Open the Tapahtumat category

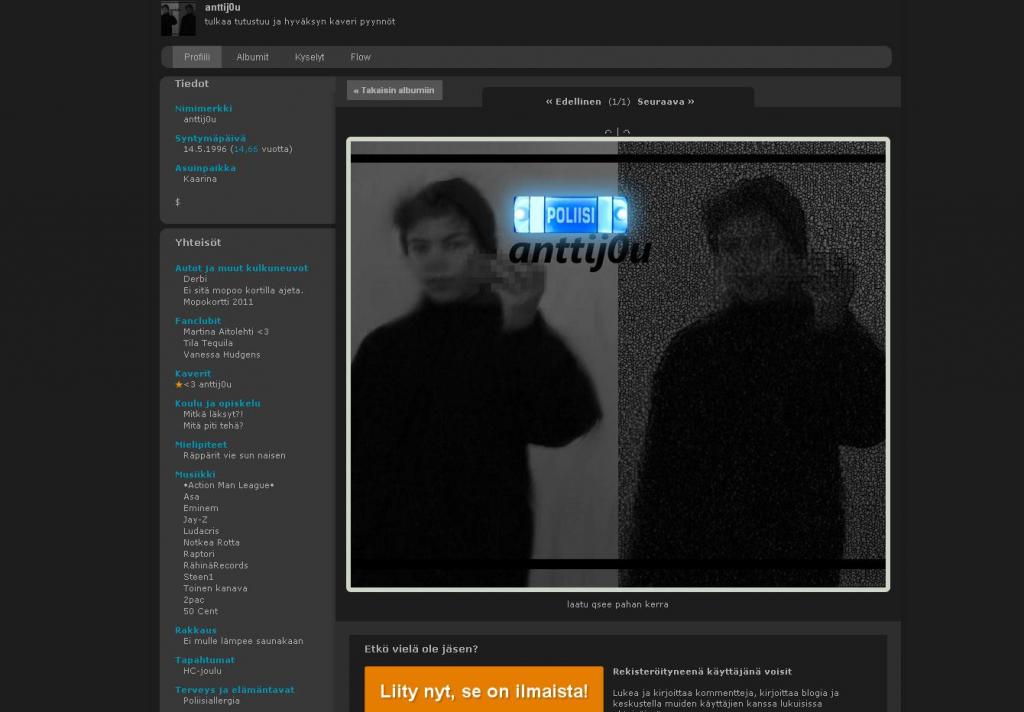(x=204, y=660)
